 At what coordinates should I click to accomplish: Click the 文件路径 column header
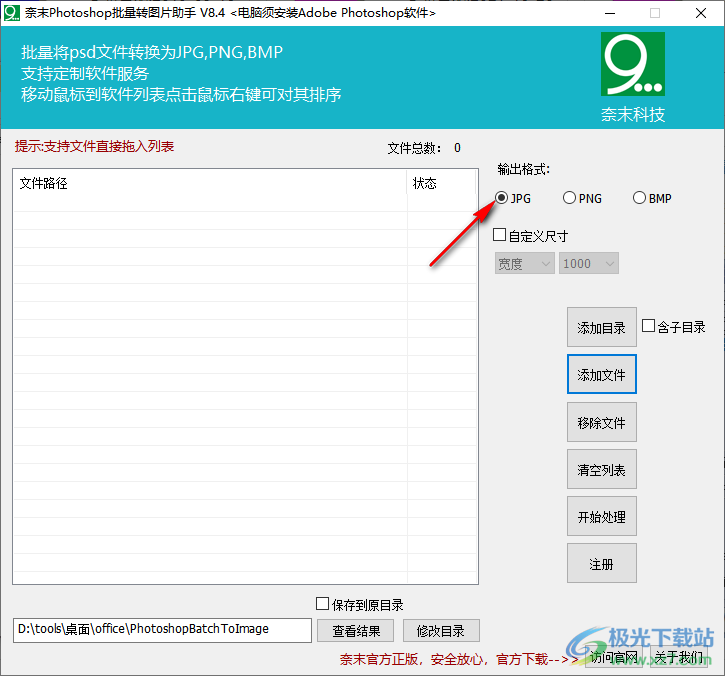(210, 183)
